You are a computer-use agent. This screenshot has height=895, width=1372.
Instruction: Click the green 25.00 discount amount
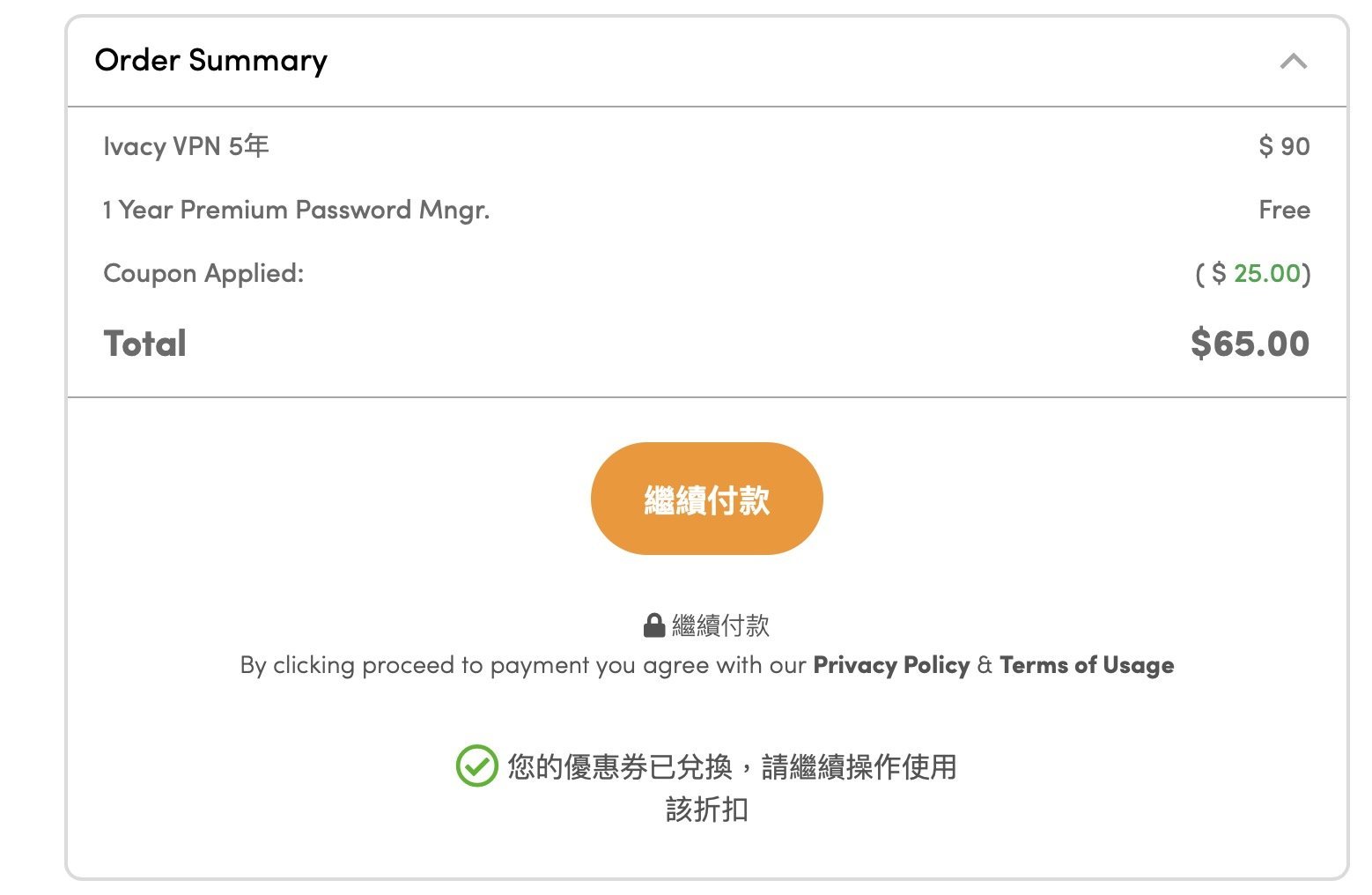[x=1267, y=273]
